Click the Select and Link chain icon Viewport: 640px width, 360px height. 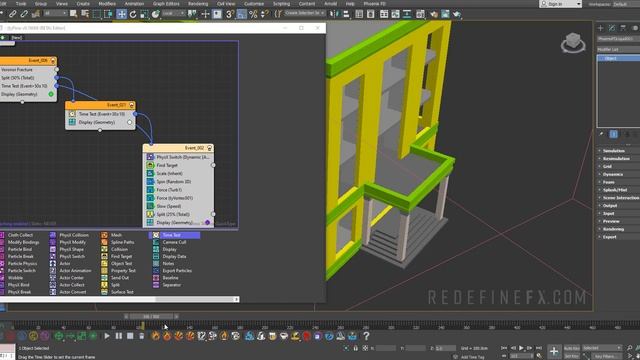(13, 14)
